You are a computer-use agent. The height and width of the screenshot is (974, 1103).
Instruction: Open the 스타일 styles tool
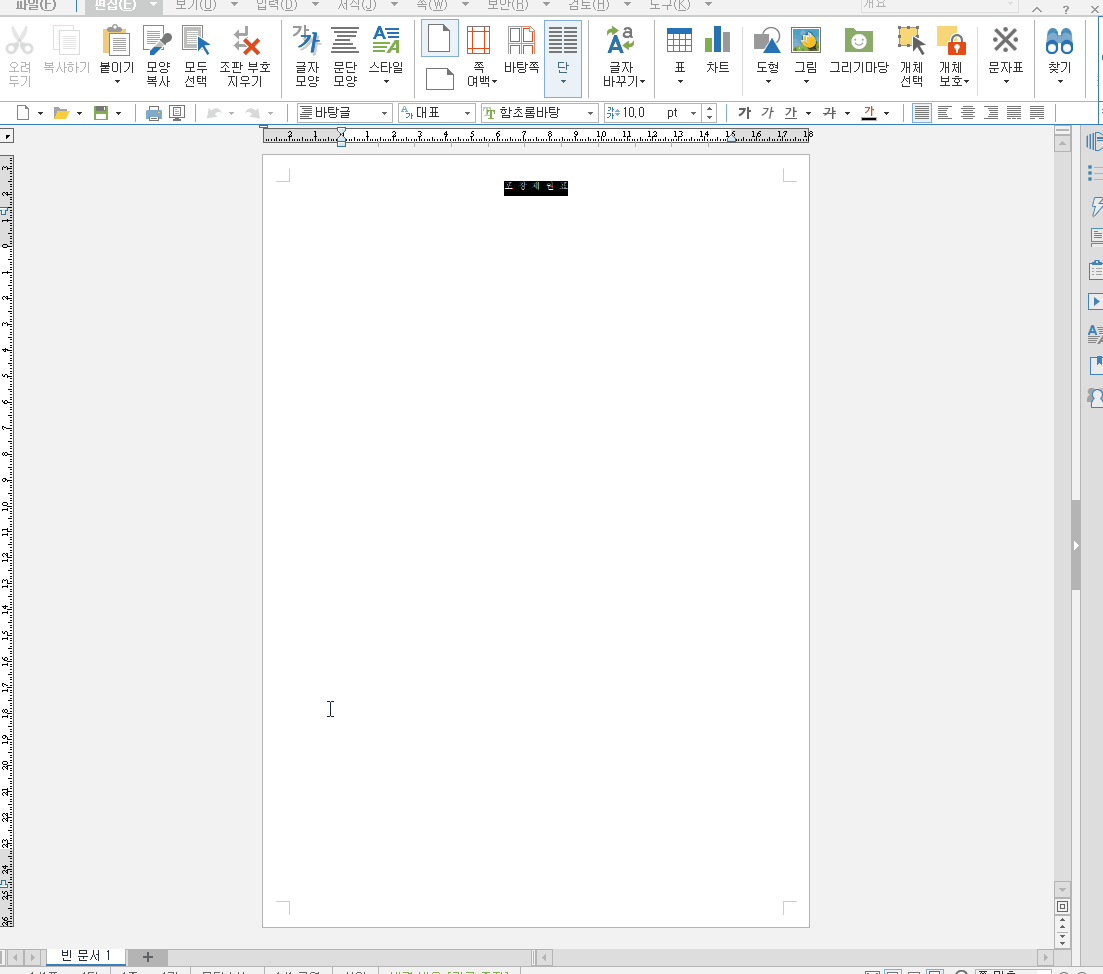click(x=386, y=50)
